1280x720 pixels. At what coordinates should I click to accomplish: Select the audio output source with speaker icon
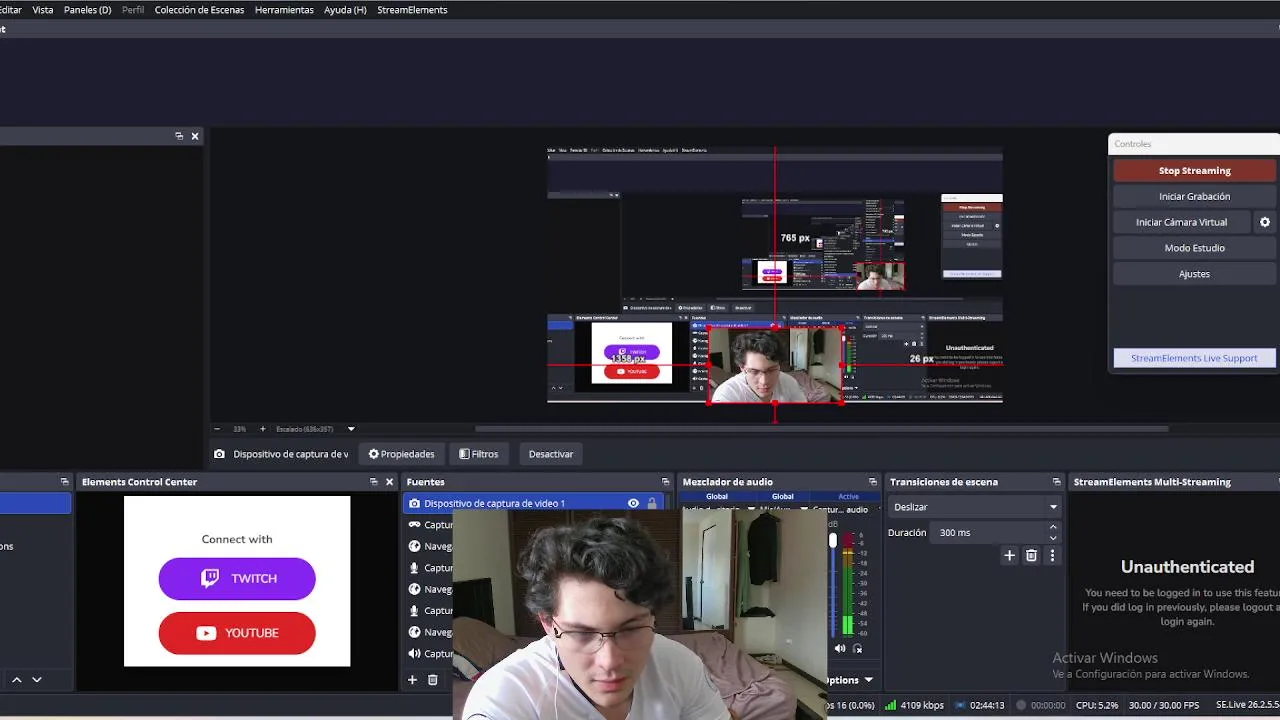tap(414, 654)
